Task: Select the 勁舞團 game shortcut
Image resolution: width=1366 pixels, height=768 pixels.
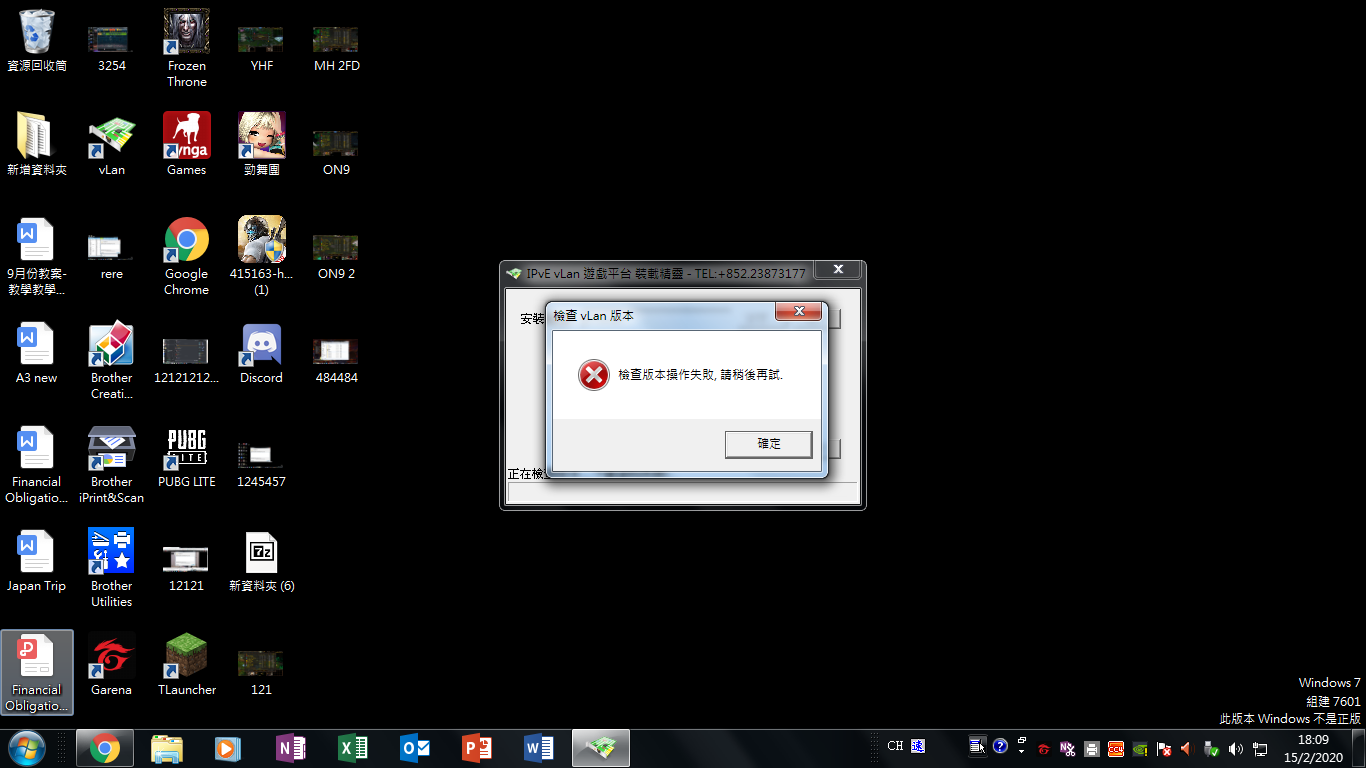Action: point(261,145)
